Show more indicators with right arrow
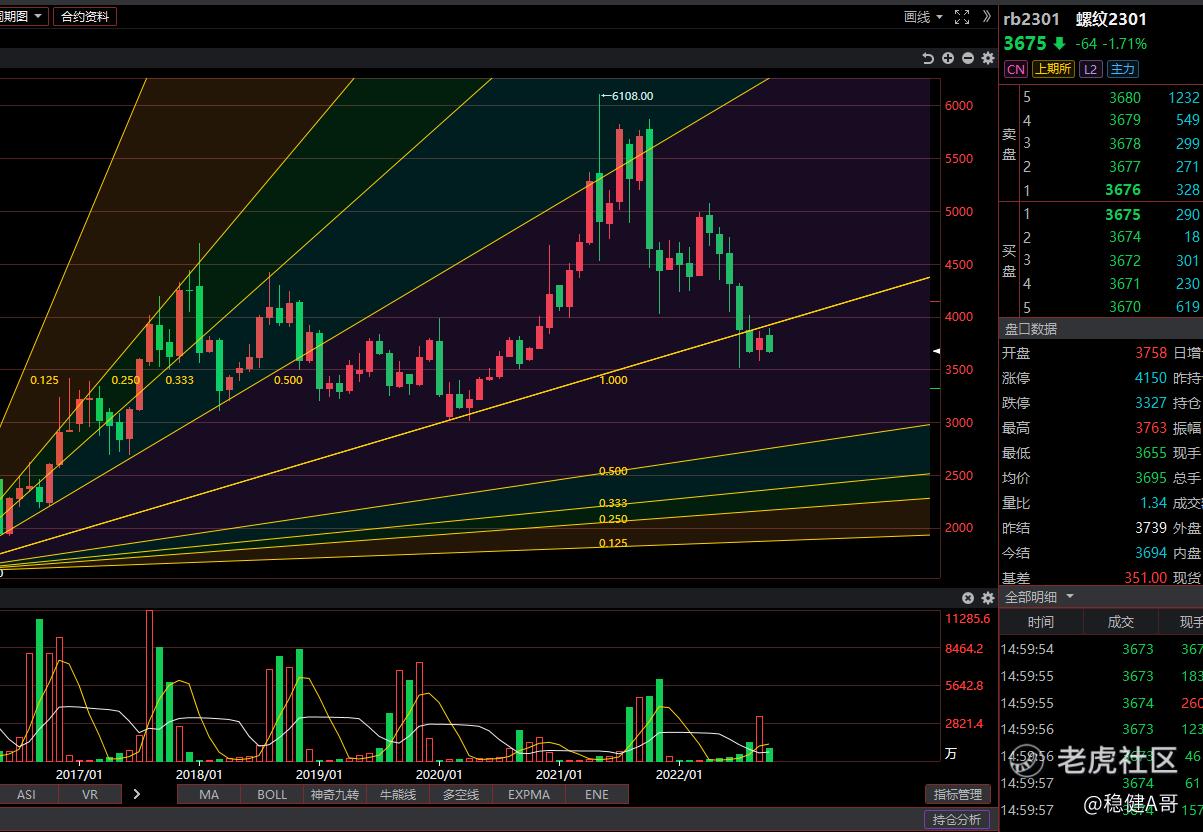This screenshot has height=832, width=1203. pyautogui.click(x=137, y=794)
